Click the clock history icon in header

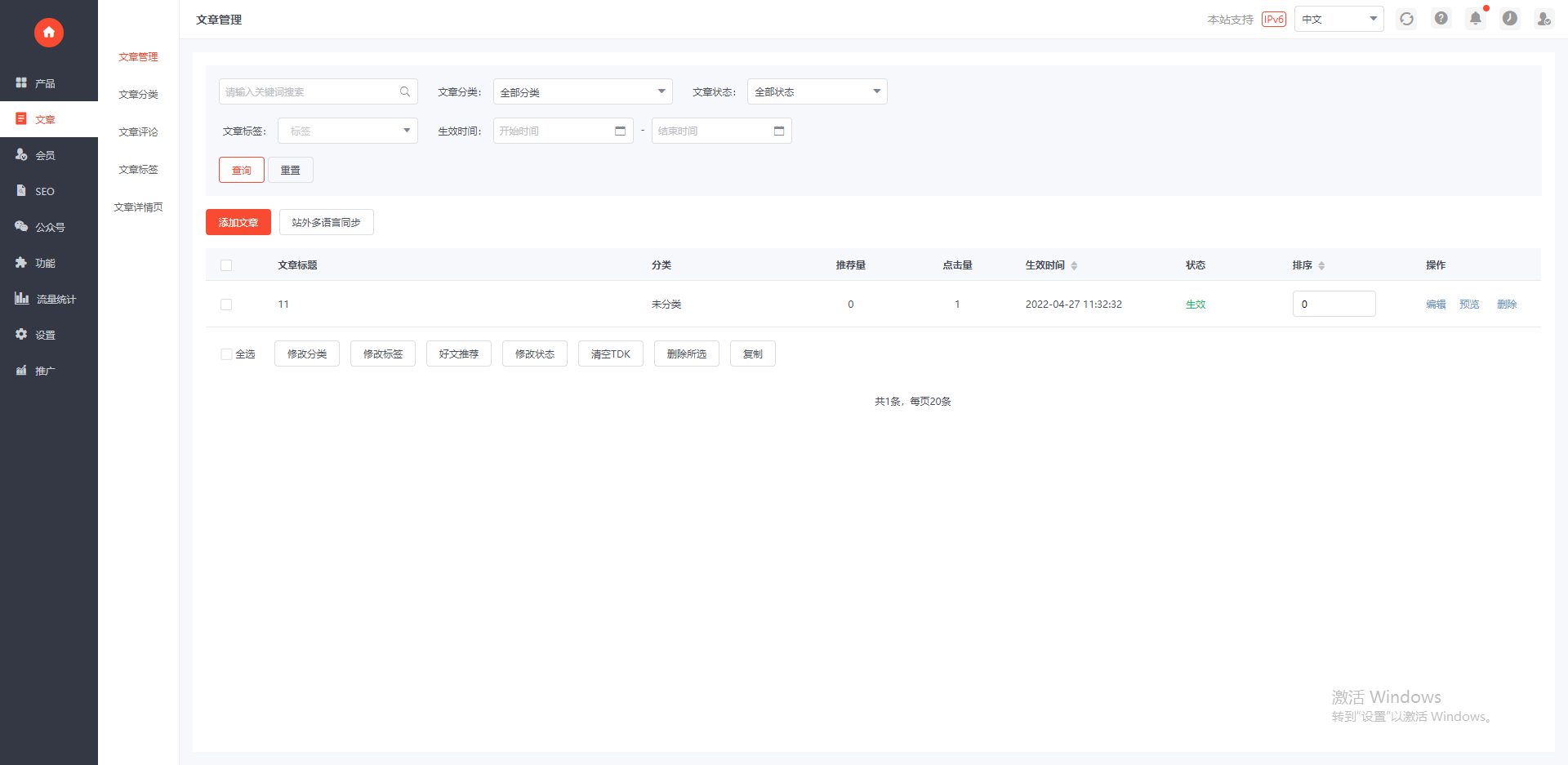click(1510, 18)
